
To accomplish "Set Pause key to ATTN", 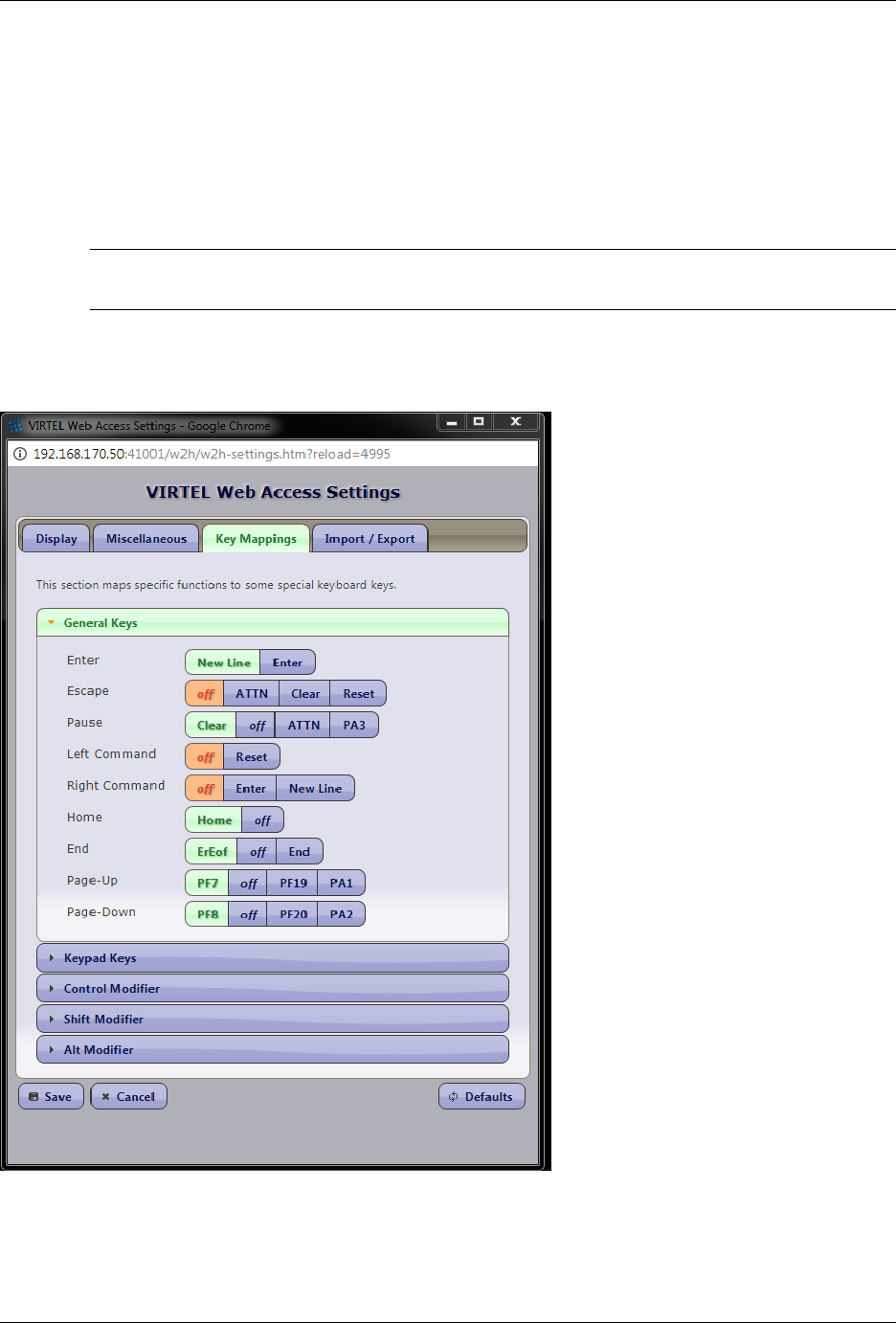I will tap(303, 726).
